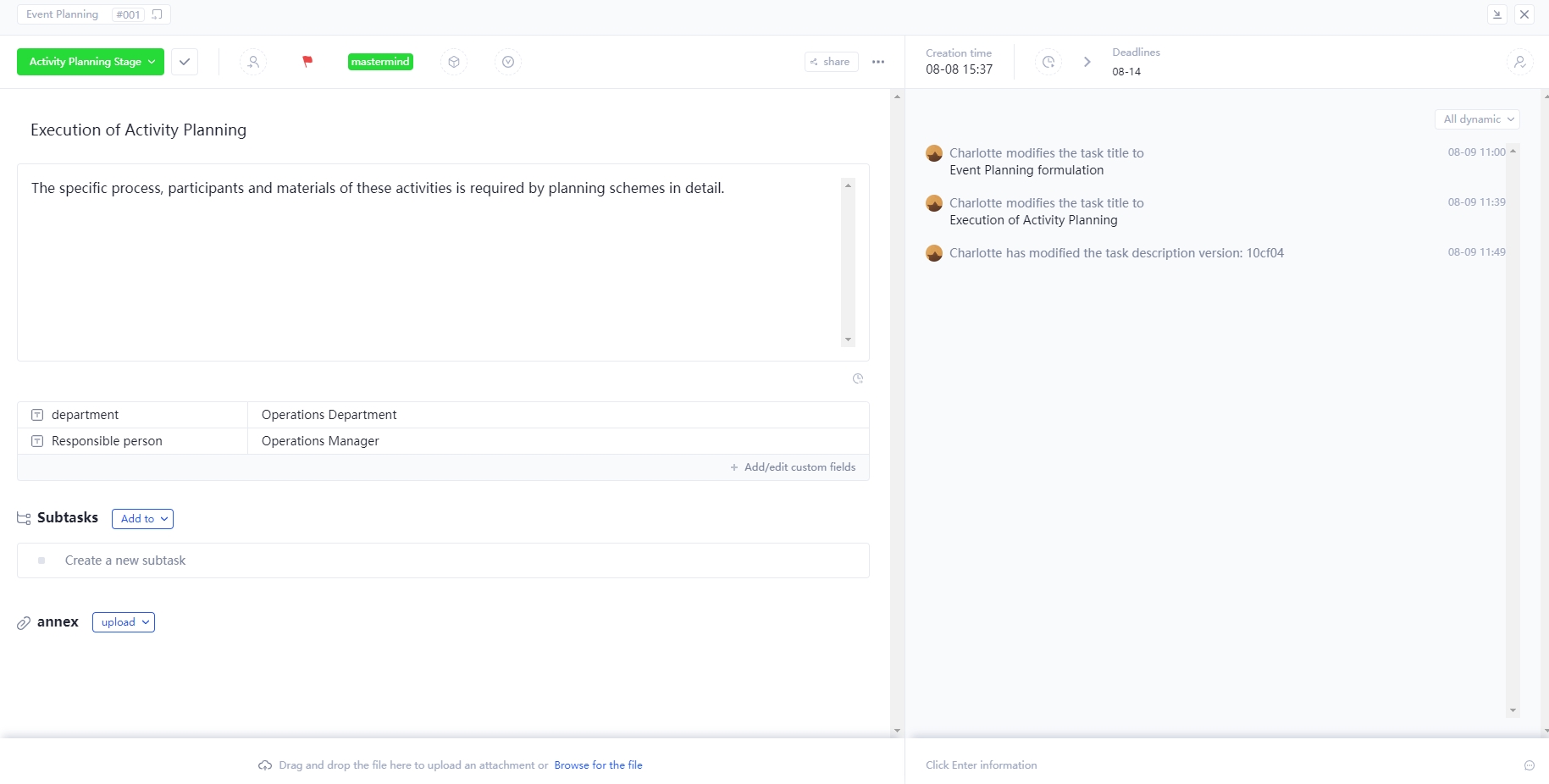Toggle task completion with the checkmark button

point(184,61)
